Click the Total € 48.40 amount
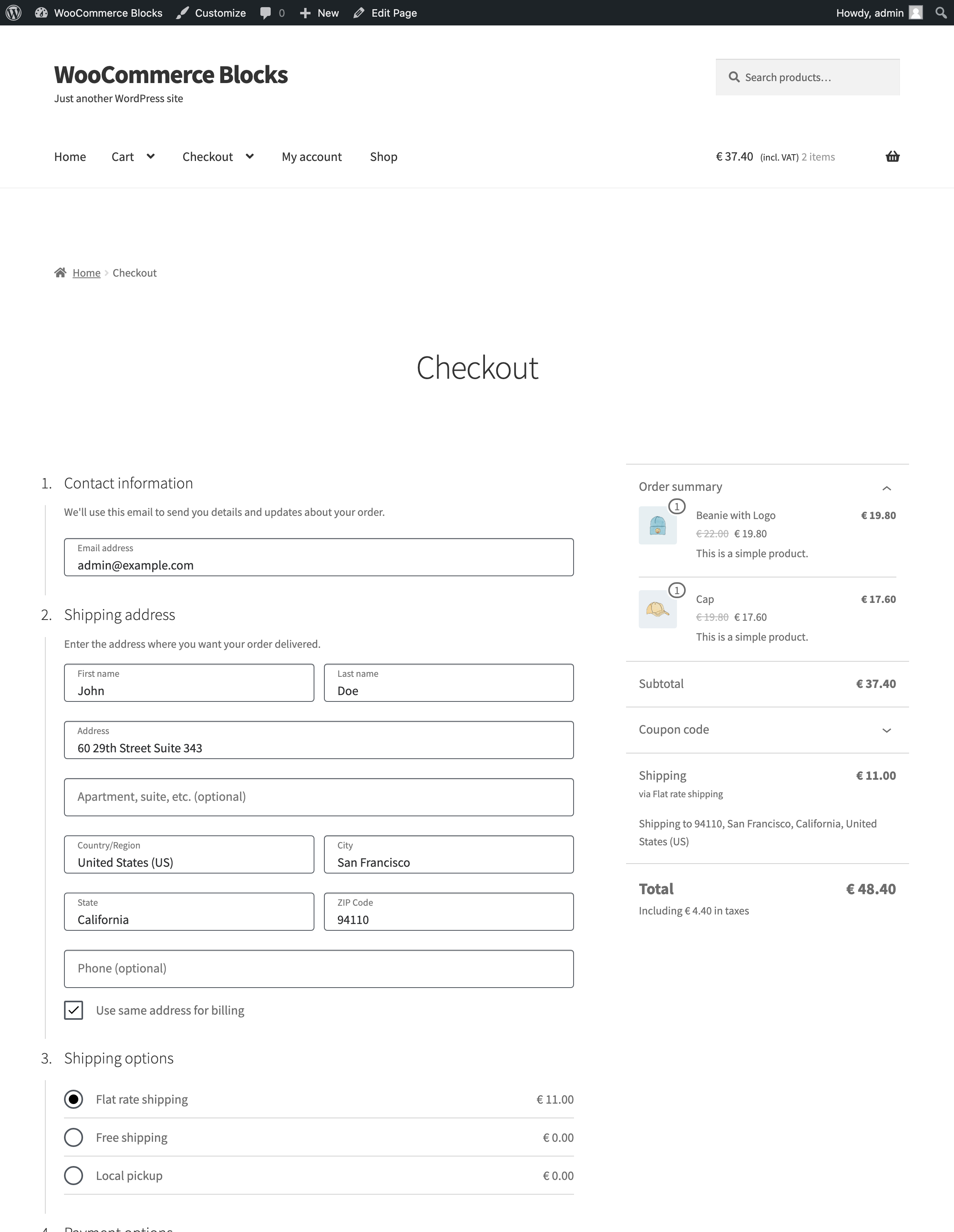 871,889
